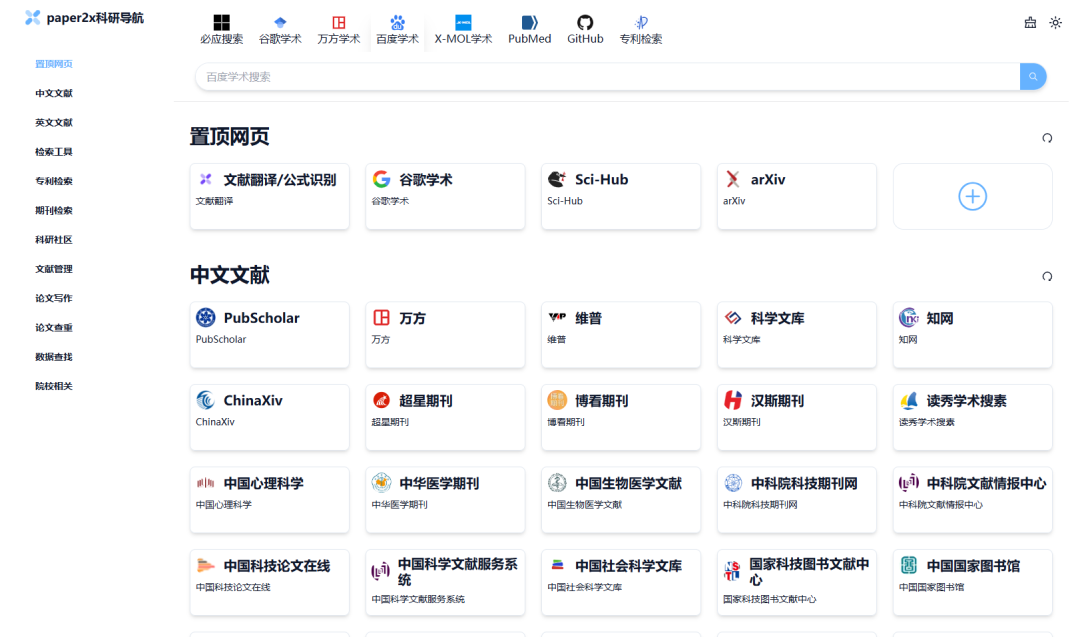The image size is (1080, 637).
Task: Add a new shortcut with the plus card
Action: coord(971,196)
